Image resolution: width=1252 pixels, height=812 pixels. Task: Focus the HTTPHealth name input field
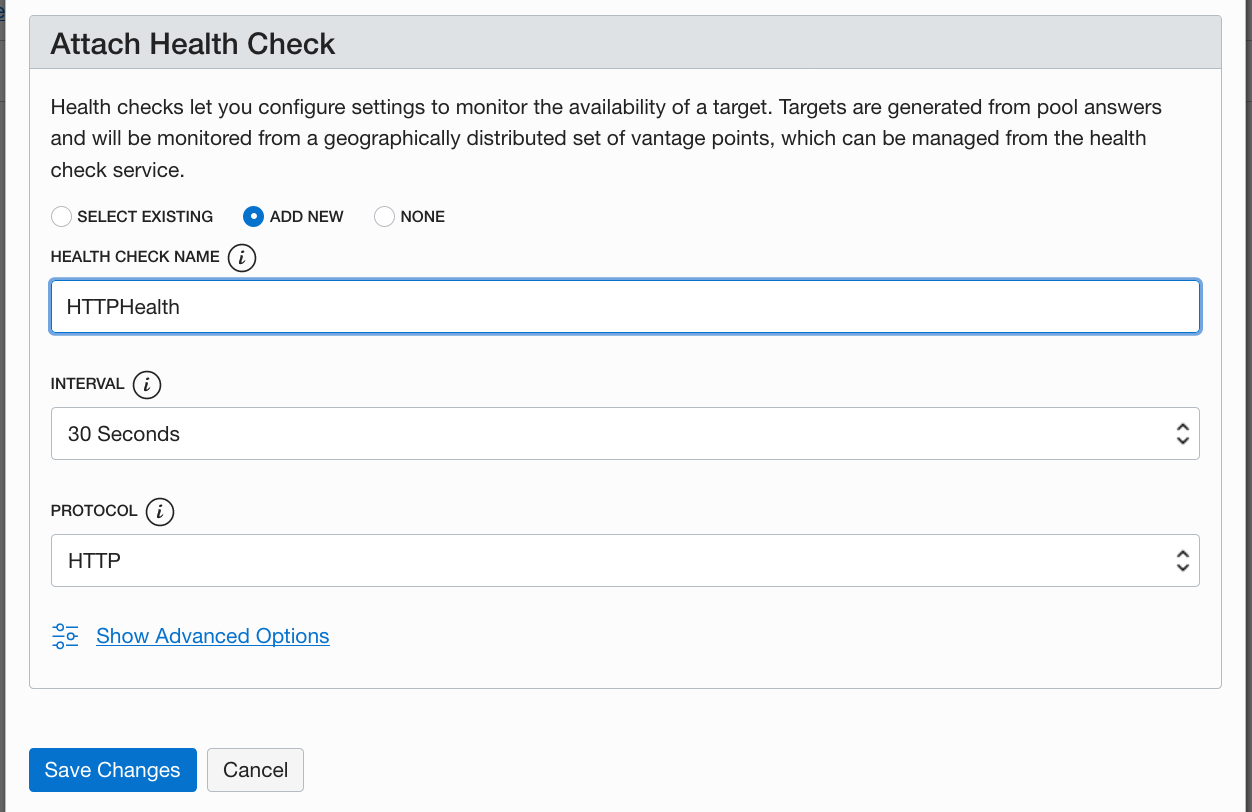[x=625, y=307]
